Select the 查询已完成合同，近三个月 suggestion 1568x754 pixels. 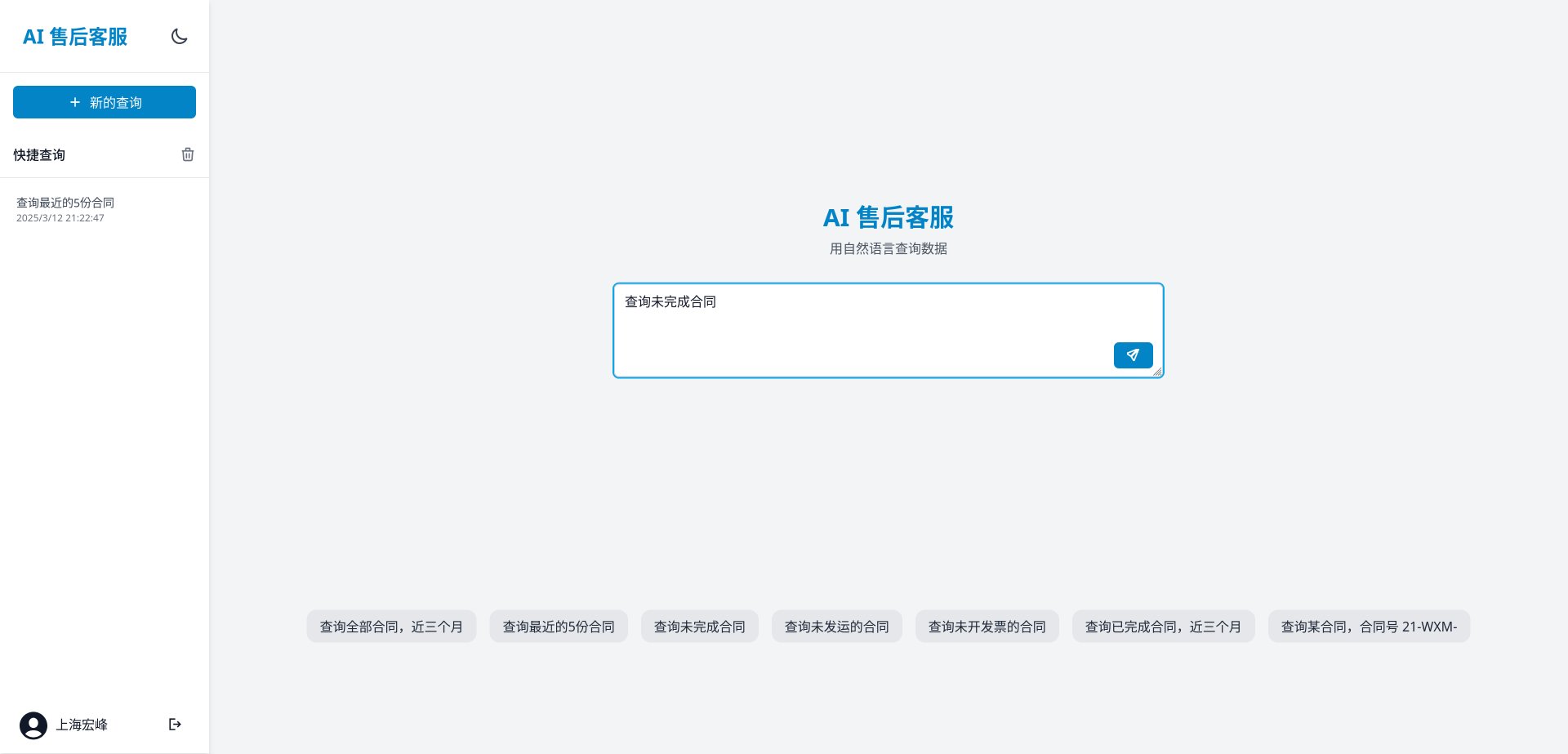tap(1163, 626)
